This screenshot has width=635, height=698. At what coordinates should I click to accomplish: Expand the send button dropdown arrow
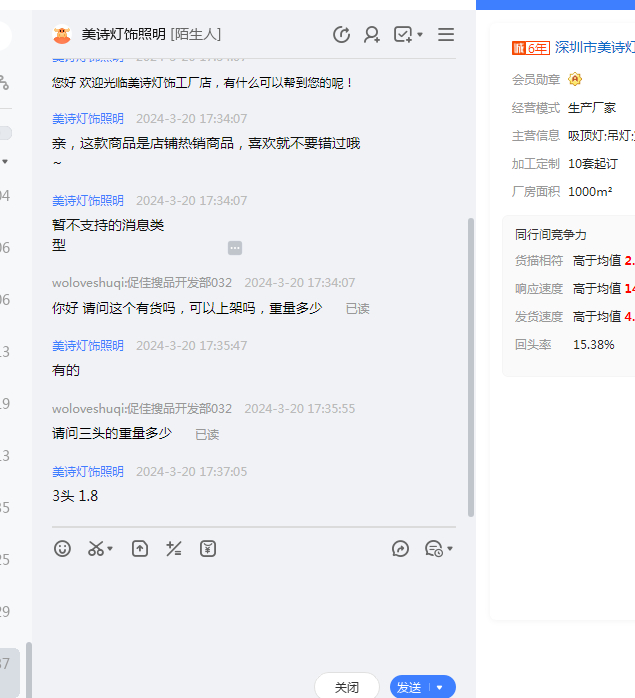439,688
